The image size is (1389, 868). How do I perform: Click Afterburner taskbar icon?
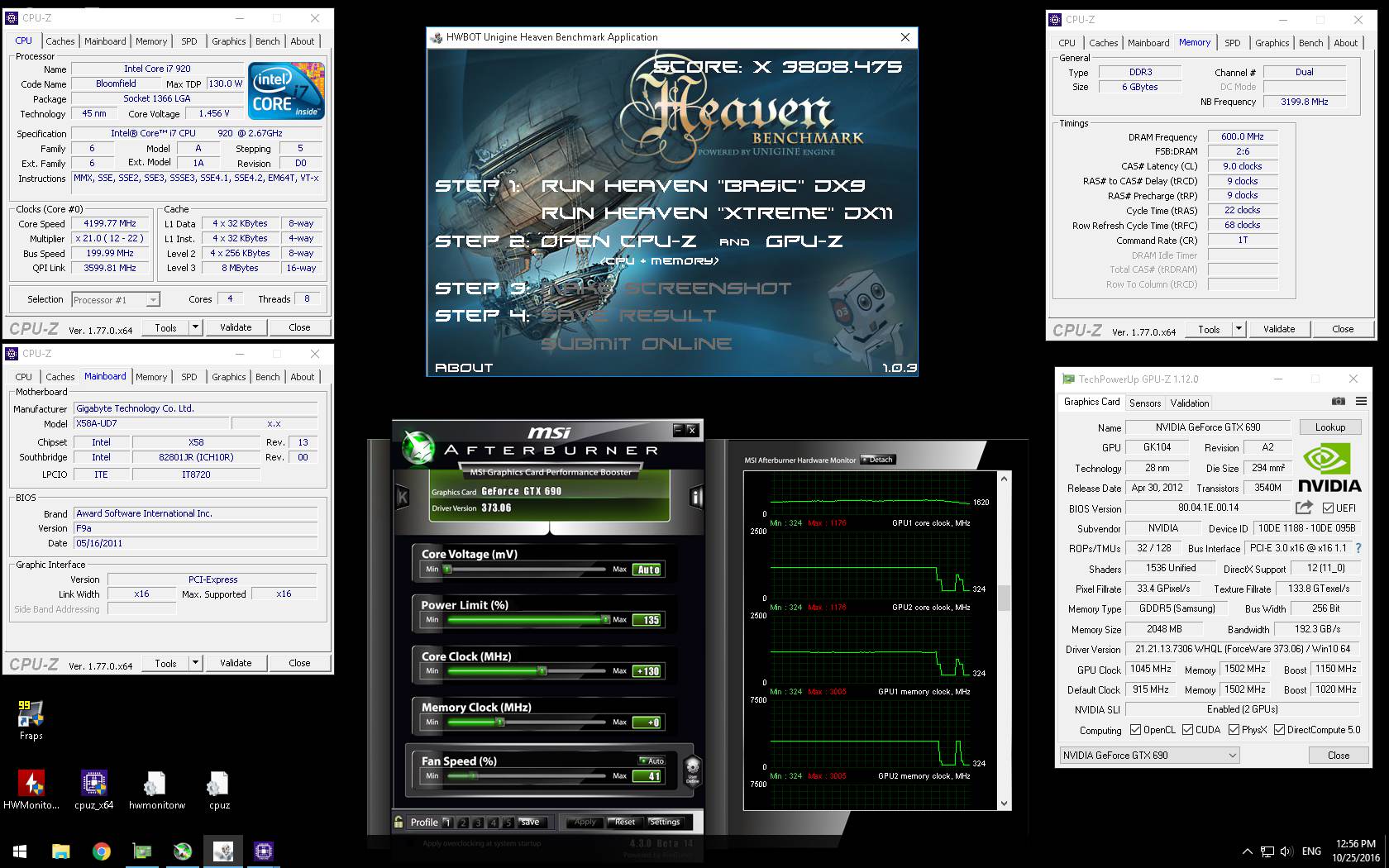(183, 851)
